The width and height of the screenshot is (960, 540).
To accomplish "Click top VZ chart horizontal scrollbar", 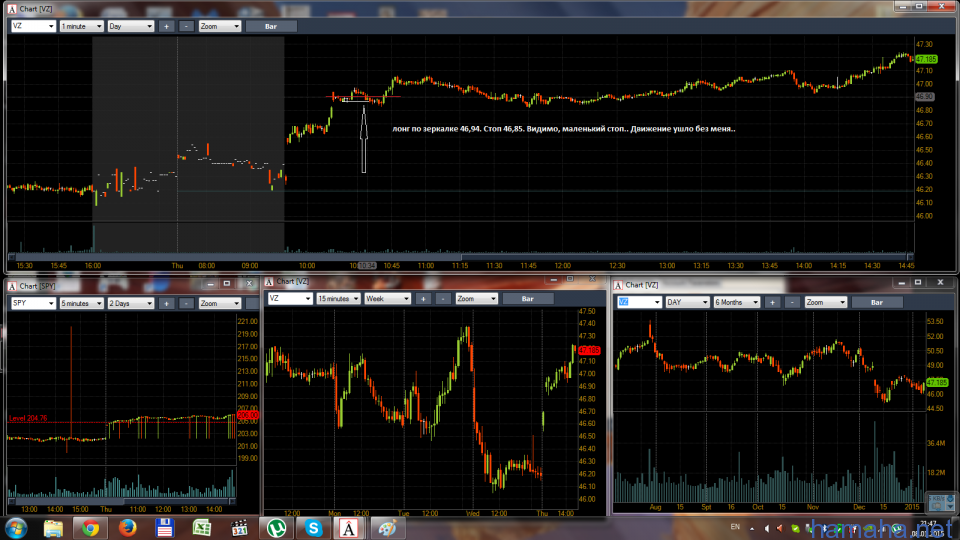I will point(460,257).
